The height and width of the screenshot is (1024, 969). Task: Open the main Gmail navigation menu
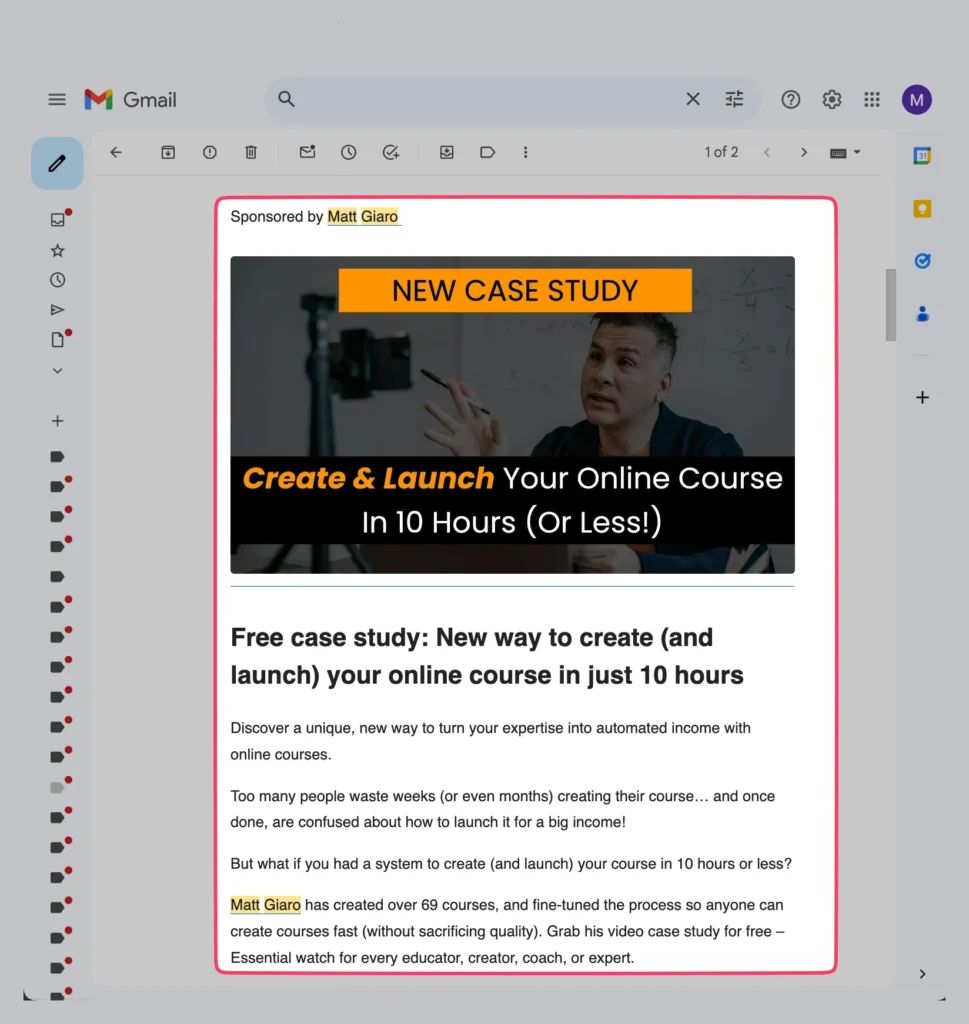point(57,99)
